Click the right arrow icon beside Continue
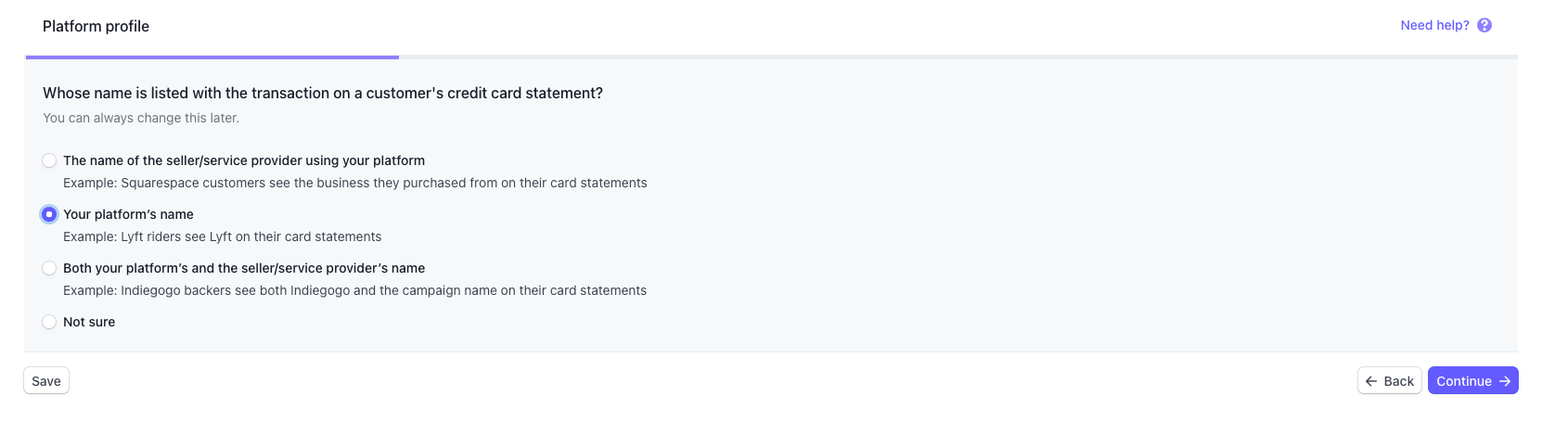The height and width of the screenshot is (434, 1568). point(1505,381)
